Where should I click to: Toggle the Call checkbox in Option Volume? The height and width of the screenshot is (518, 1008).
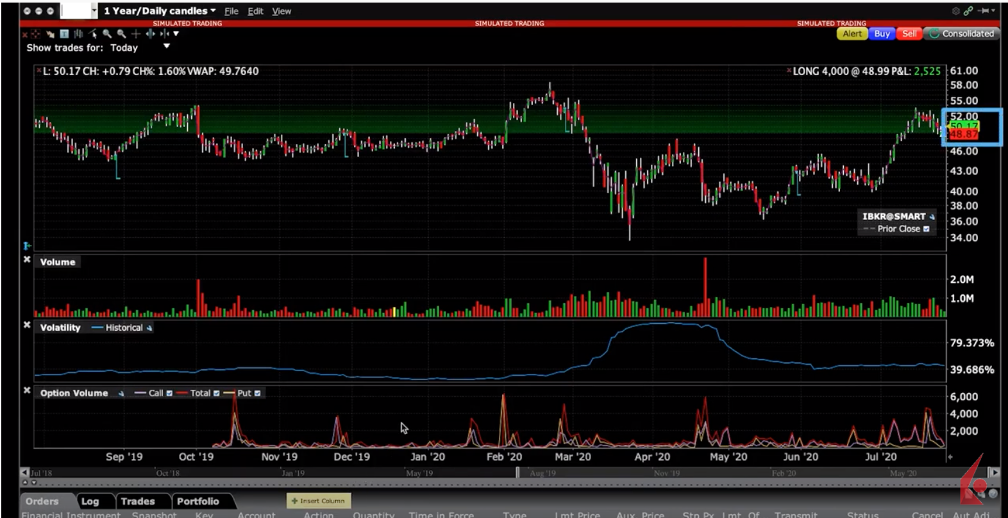click(169, 394)
